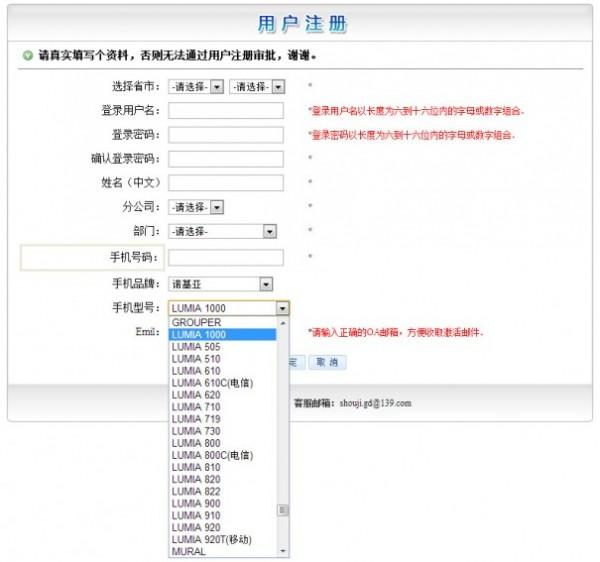Click the list scrollbar down arrow
Image resolution: width=600 pixels, height=562 pixels.
[x=283, y=551]
